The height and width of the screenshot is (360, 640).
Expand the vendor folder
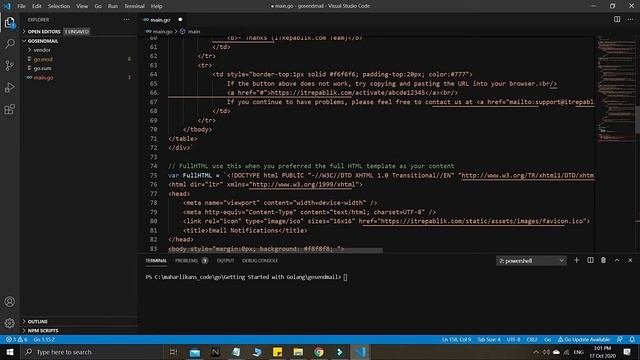(x=42, y=50)
